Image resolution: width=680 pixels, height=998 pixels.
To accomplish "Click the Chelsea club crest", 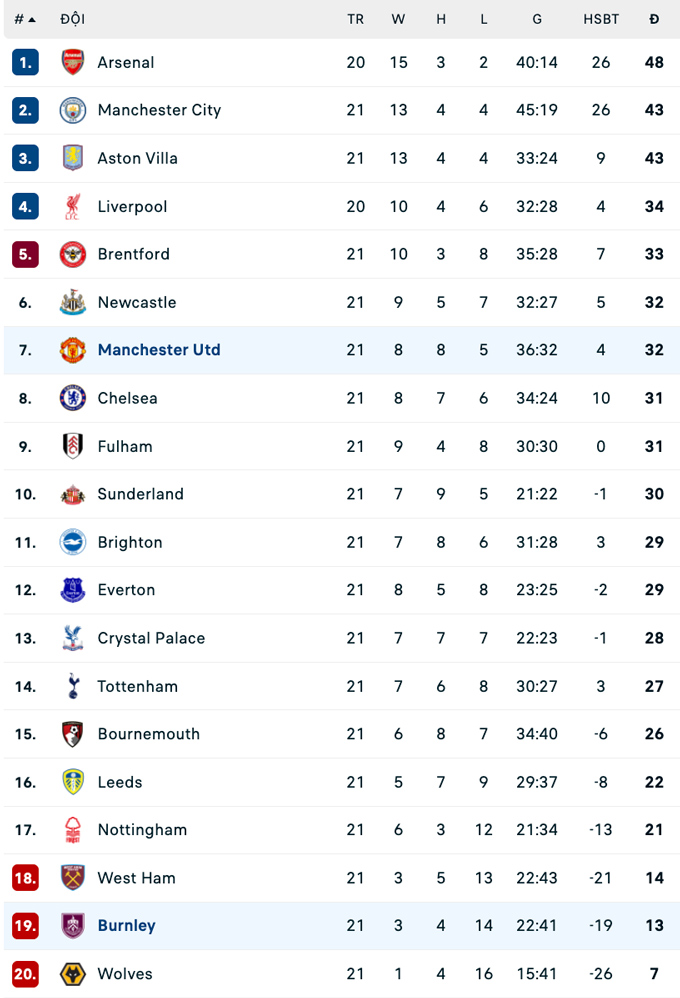I will click(x=73, y=398).
